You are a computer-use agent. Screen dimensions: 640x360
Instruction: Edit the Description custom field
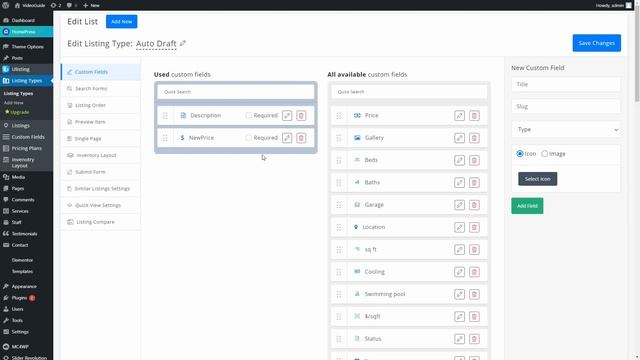[287, 116]
